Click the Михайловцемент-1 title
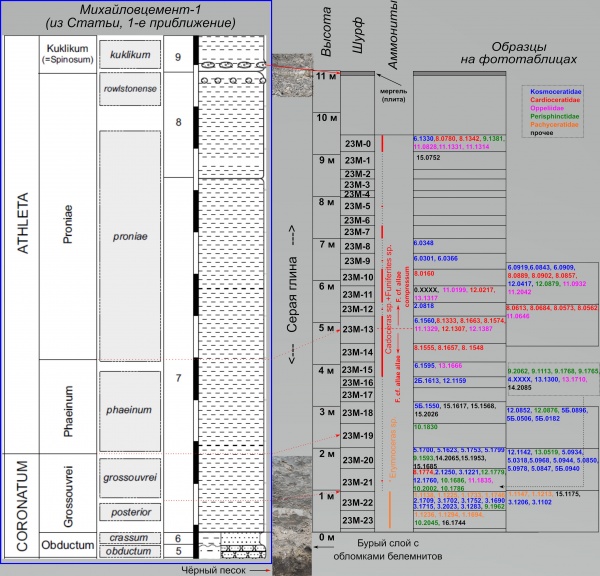Viewport: 600px width, 576px height. [x=135, y=11]
